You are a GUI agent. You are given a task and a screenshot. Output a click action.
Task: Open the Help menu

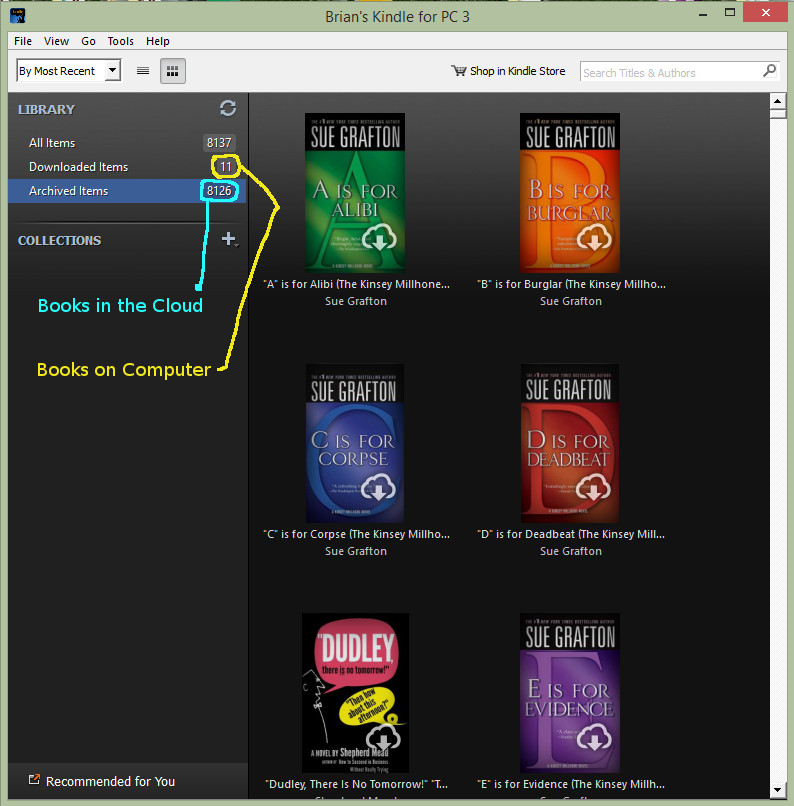pos(157,41)
